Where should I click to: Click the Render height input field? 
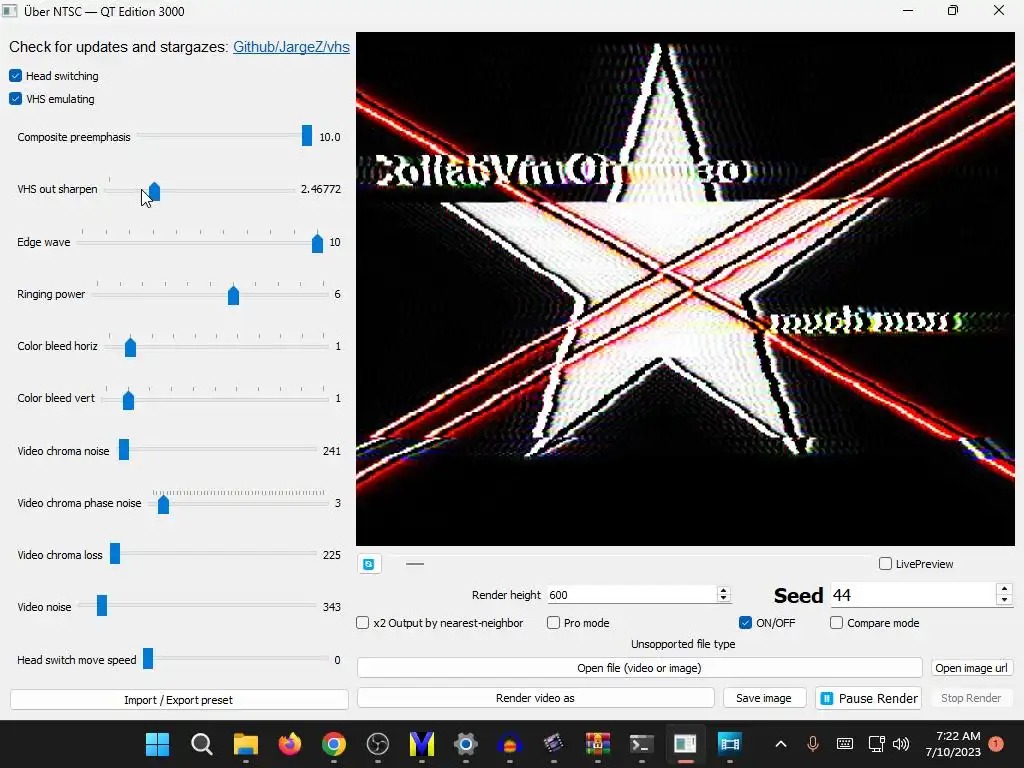[x=632, y=595]
